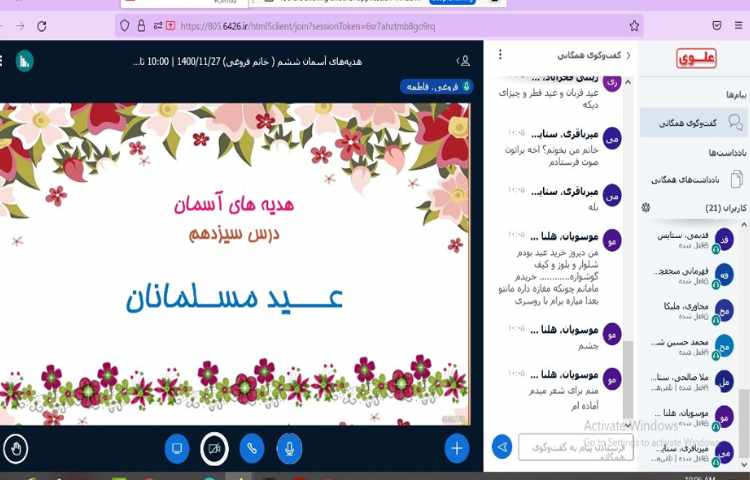
Task: Select user ملا صالحی in the list
Action: point(694,382)
